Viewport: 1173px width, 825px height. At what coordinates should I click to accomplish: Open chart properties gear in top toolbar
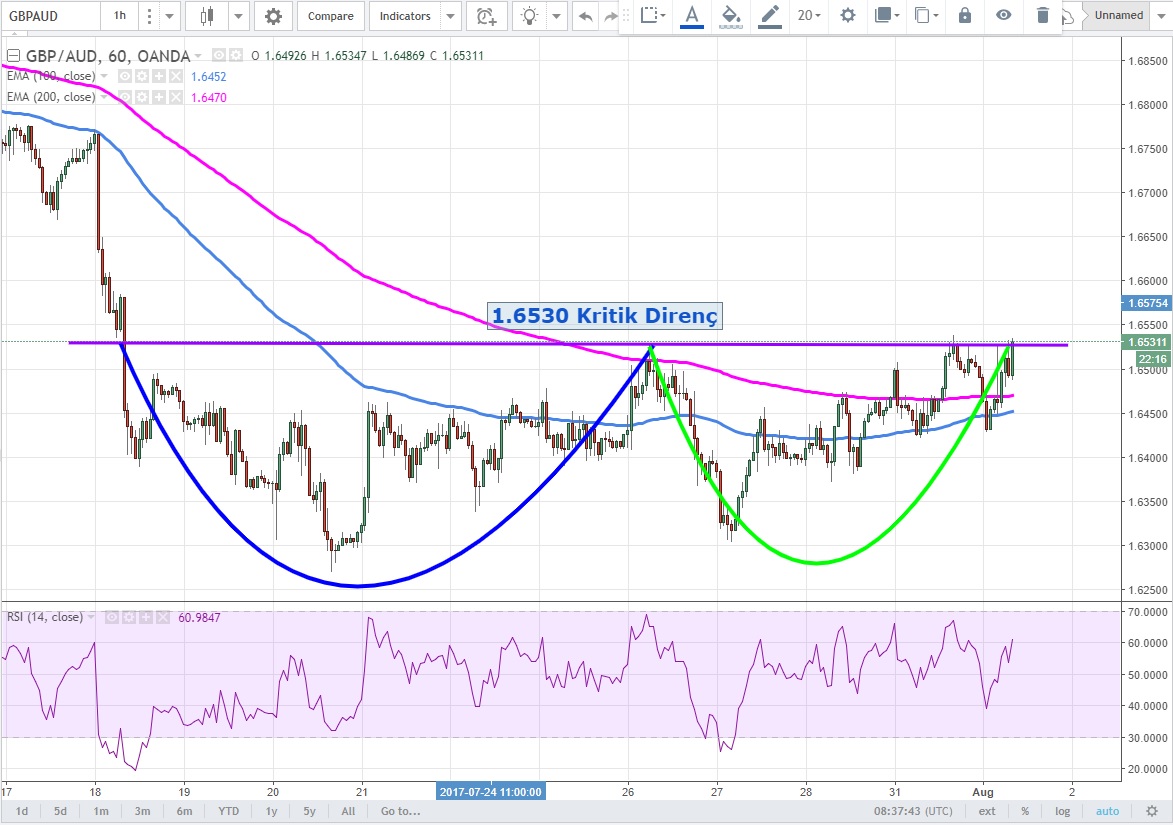point(273,16)
